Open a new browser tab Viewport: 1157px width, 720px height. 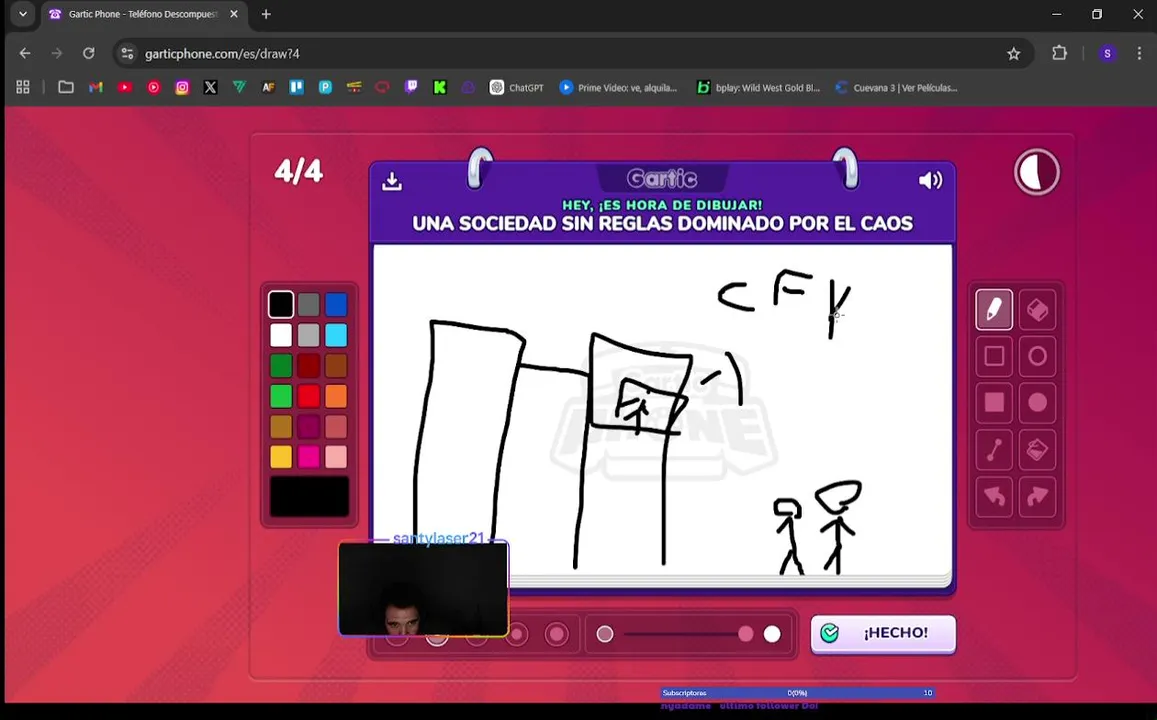(x=266, y=14)
